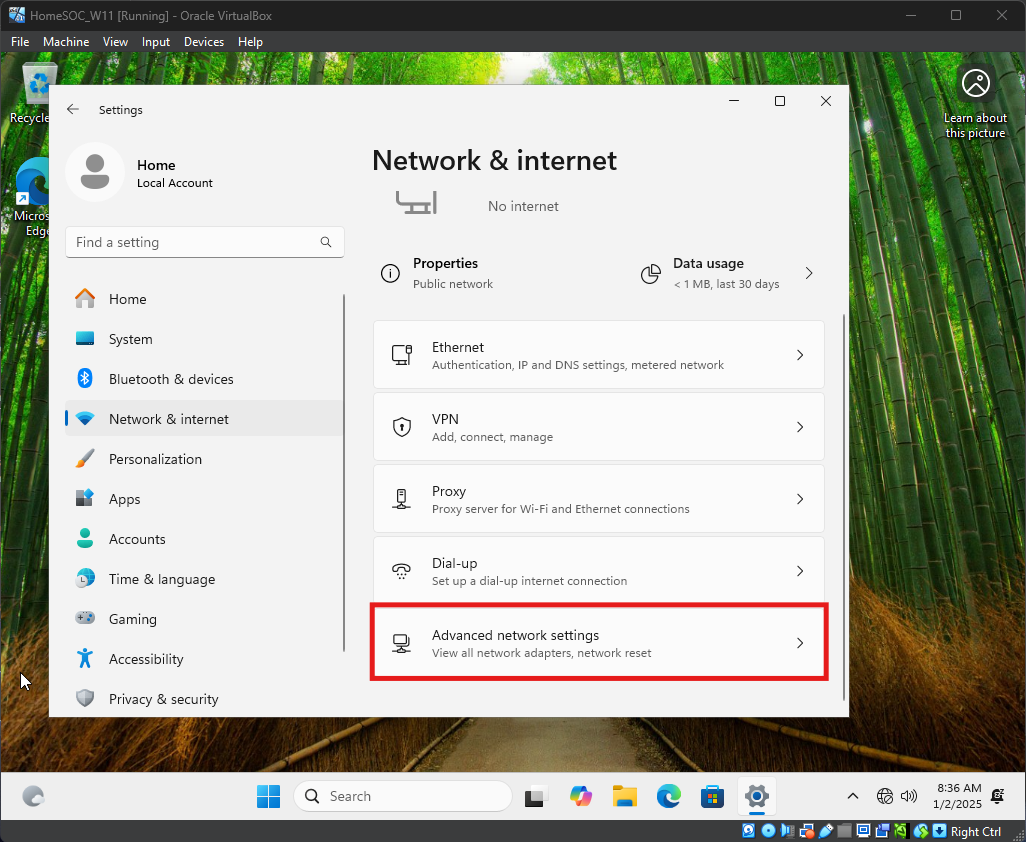Image resolution: width=1026 pixels, height=842 pixels.
Task: Open Data usage details
Action: click(727, 273)
